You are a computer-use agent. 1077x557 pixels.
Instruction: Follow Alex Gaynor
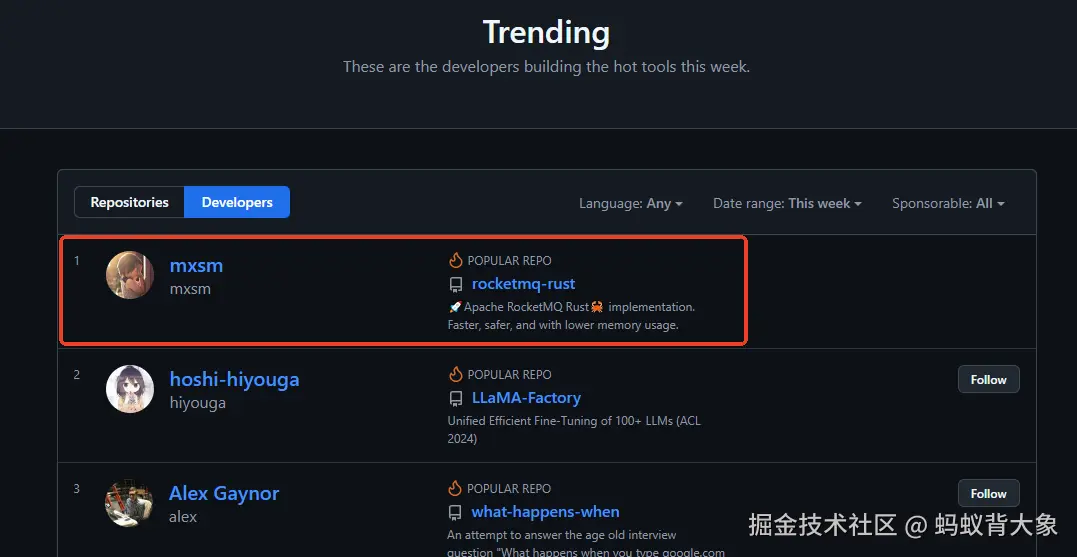click(x=988, y=494)
